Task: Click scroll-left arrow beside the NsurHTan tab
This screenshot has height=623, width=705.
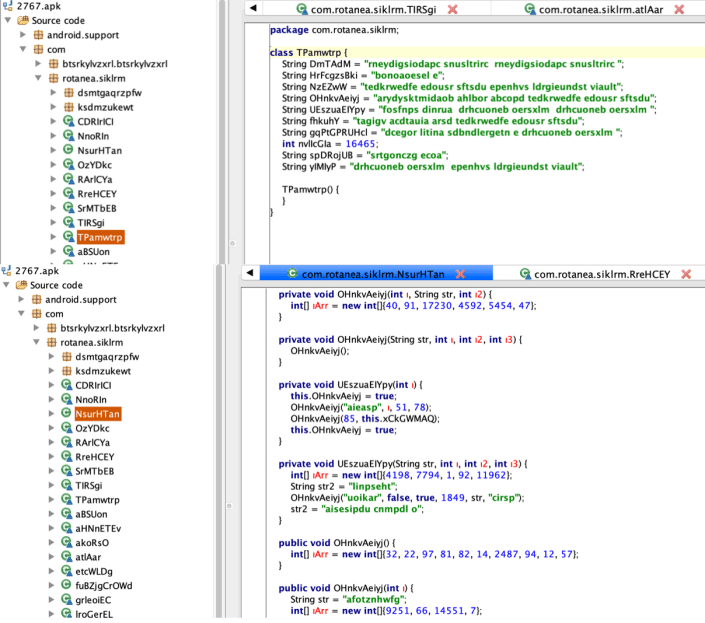Action: click(x=252, y=273)
